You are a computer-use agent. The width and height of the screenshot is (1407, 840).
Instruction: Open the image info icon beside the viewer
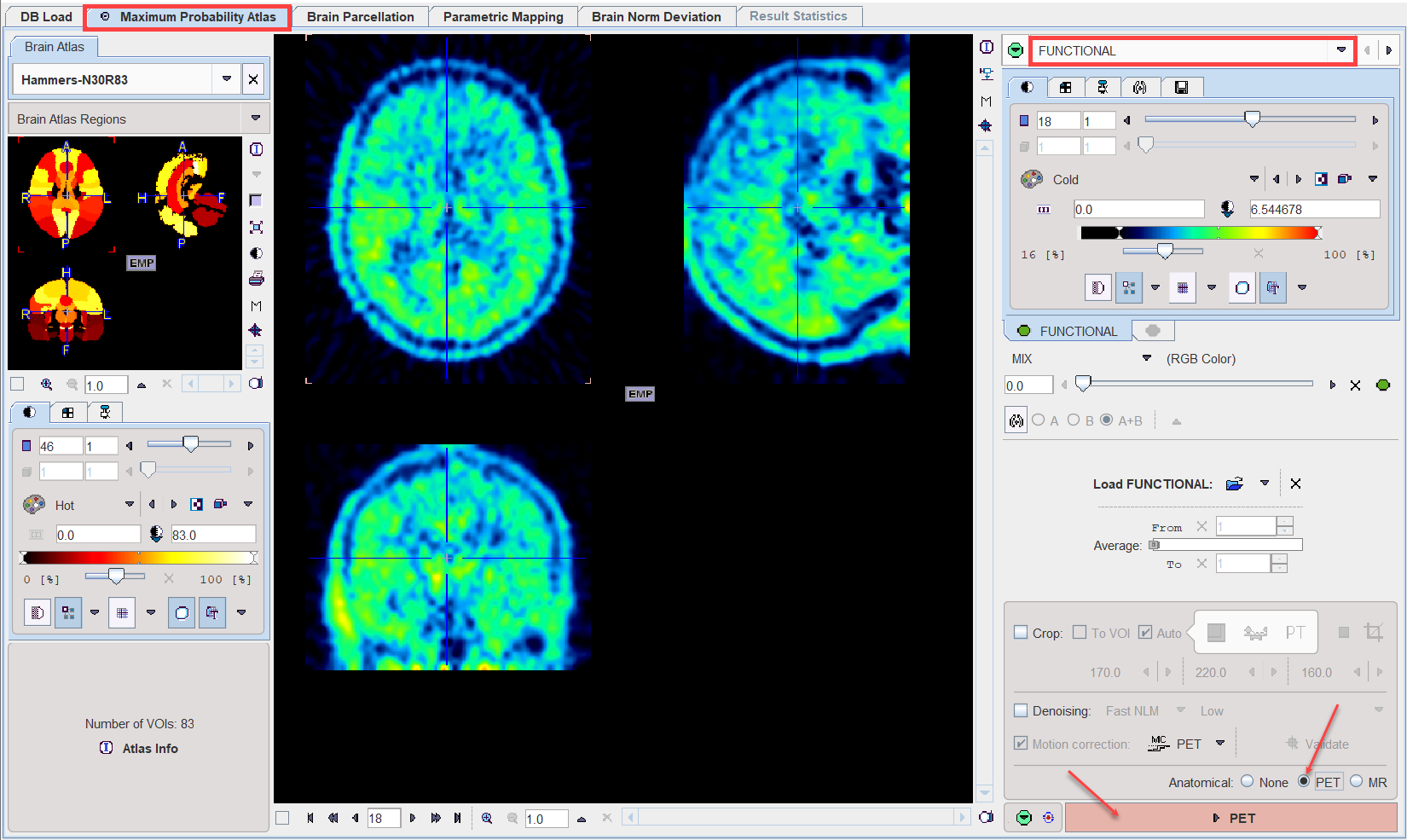click(x=987, y=47)
